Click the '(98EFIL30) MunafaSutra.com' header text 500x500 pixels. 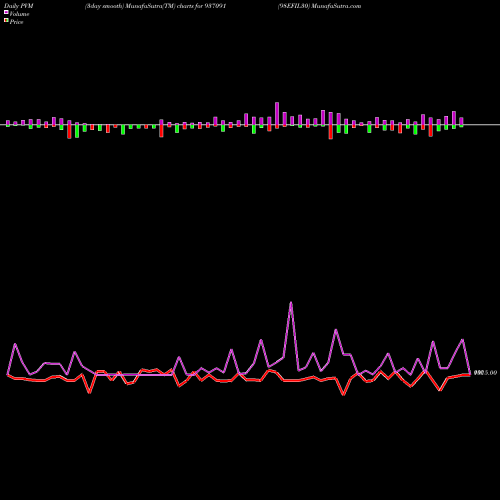319,6
